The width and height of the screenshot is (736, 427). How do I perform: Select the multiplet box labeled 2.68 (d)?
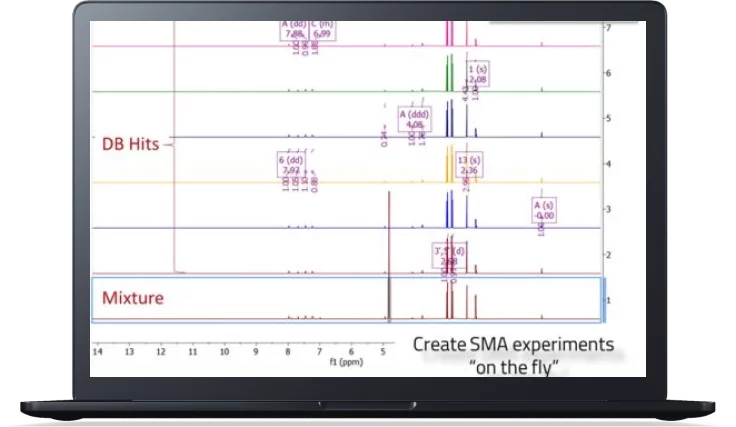coord(449,256)
